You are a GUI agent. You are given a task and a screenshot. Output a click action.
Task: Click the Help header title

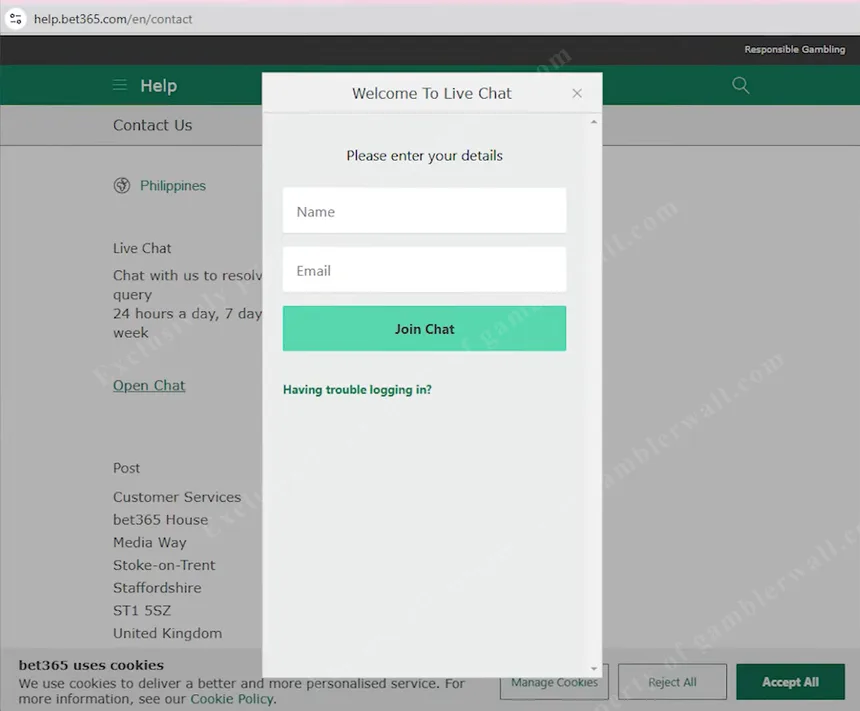point(158,86)
